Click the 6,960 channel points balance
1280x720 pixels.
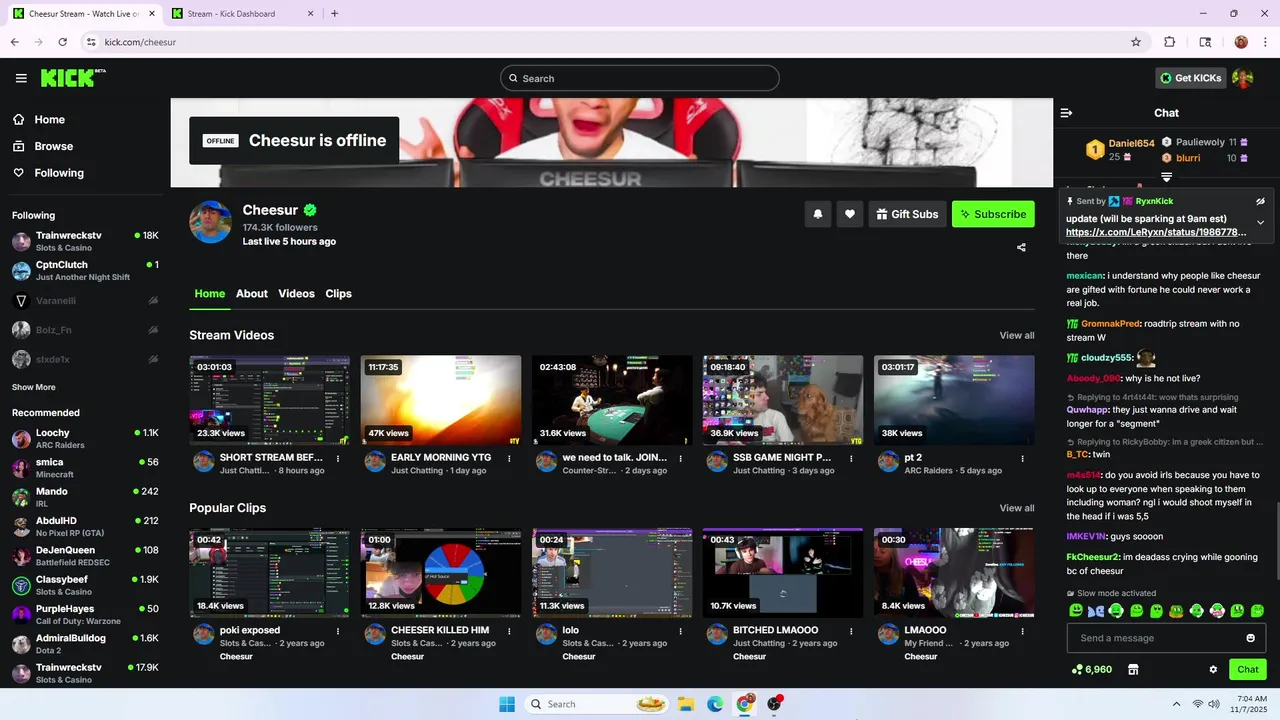click(x=1091, y=669)
